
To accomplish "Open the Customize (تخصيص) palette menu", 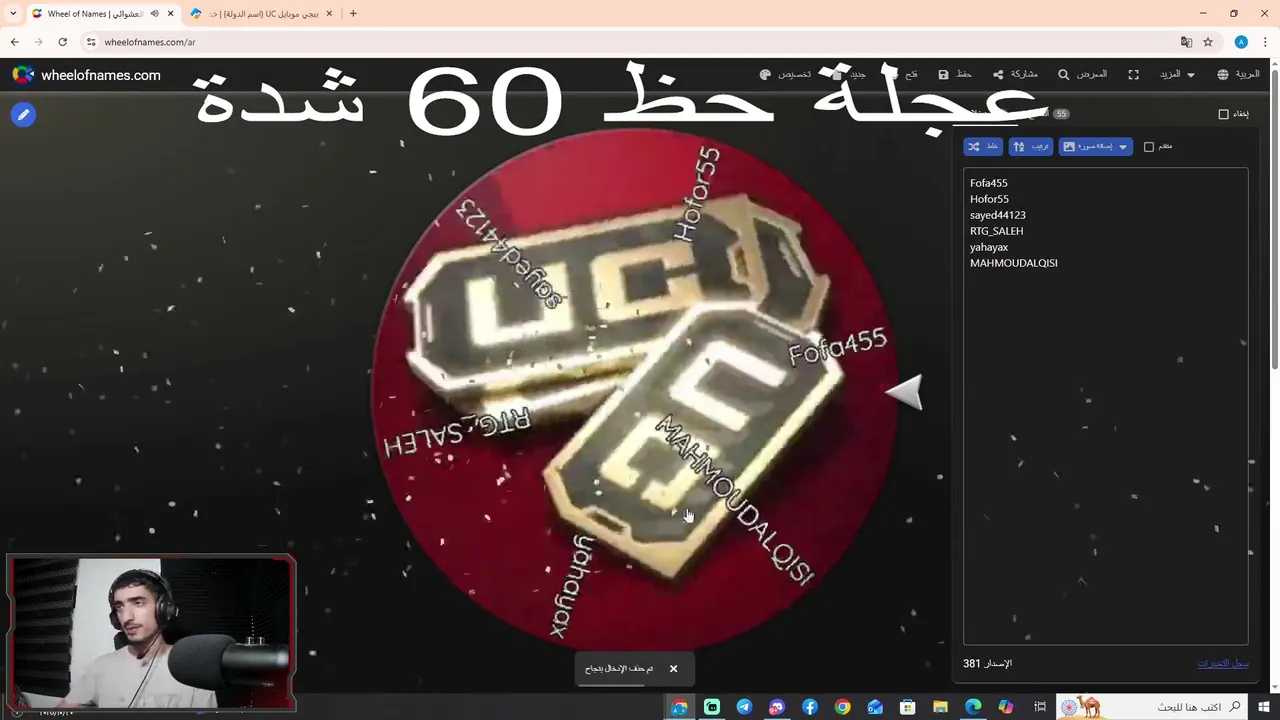I will click(786, 75).
